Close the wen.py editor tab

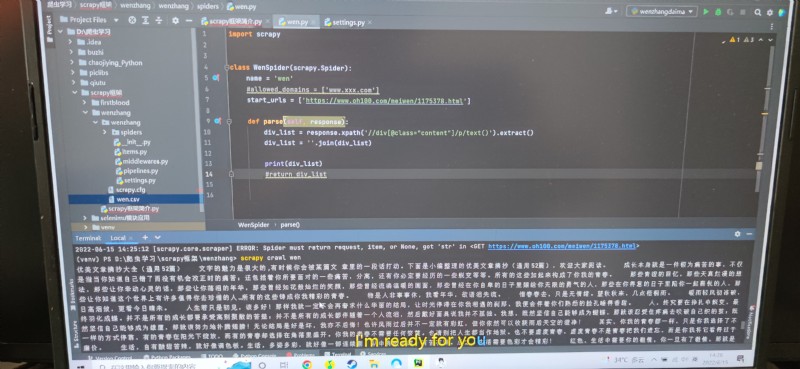[313, 22]
